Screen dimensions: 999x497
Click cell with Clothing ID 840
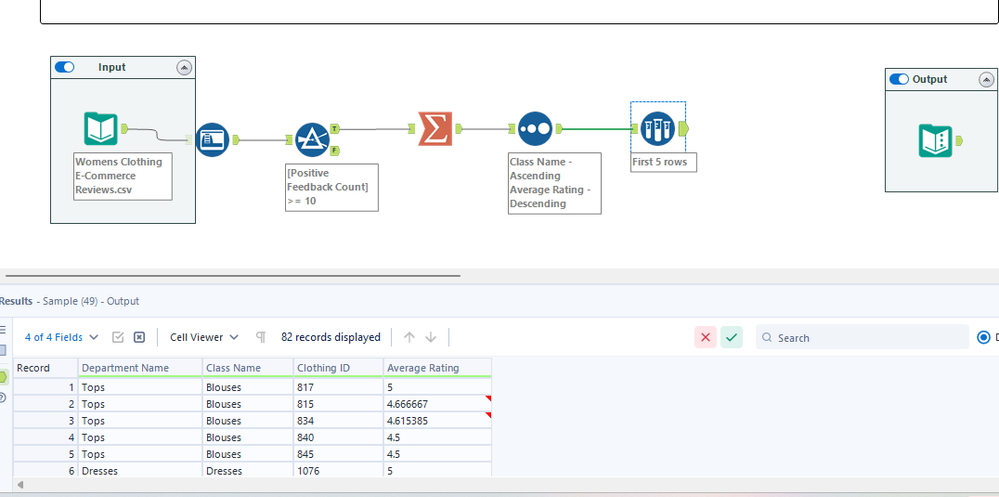pos(338,437)
